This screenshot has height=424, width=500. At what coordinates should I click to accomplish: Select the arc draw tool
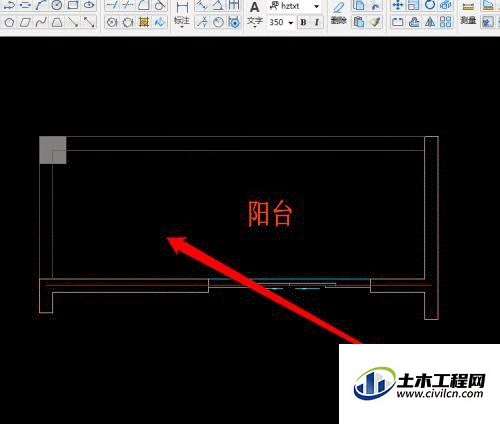(x=41, y=5)
